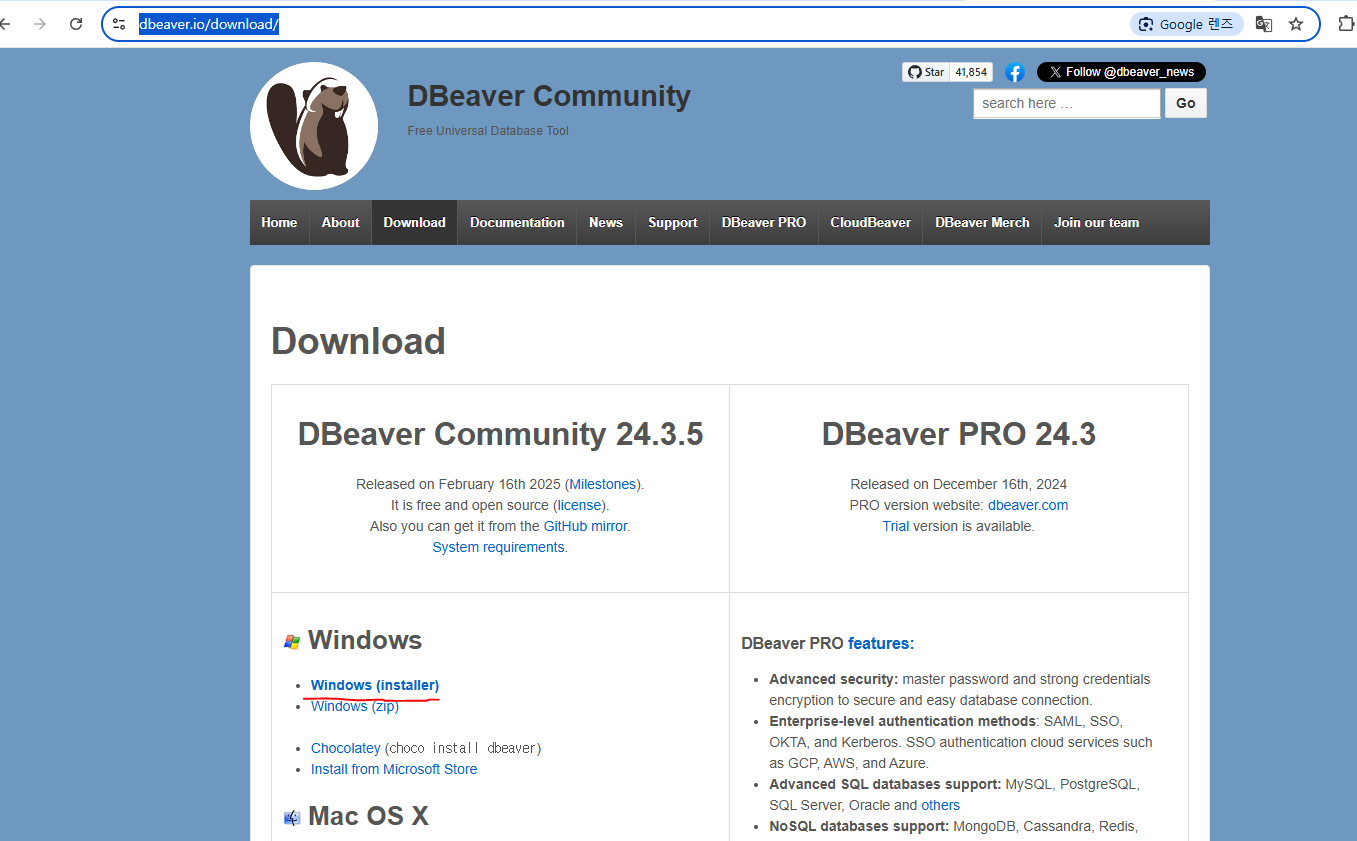Open the DBeaver Facebook page icon
1357x841 pixels.
click(1015, 72)
